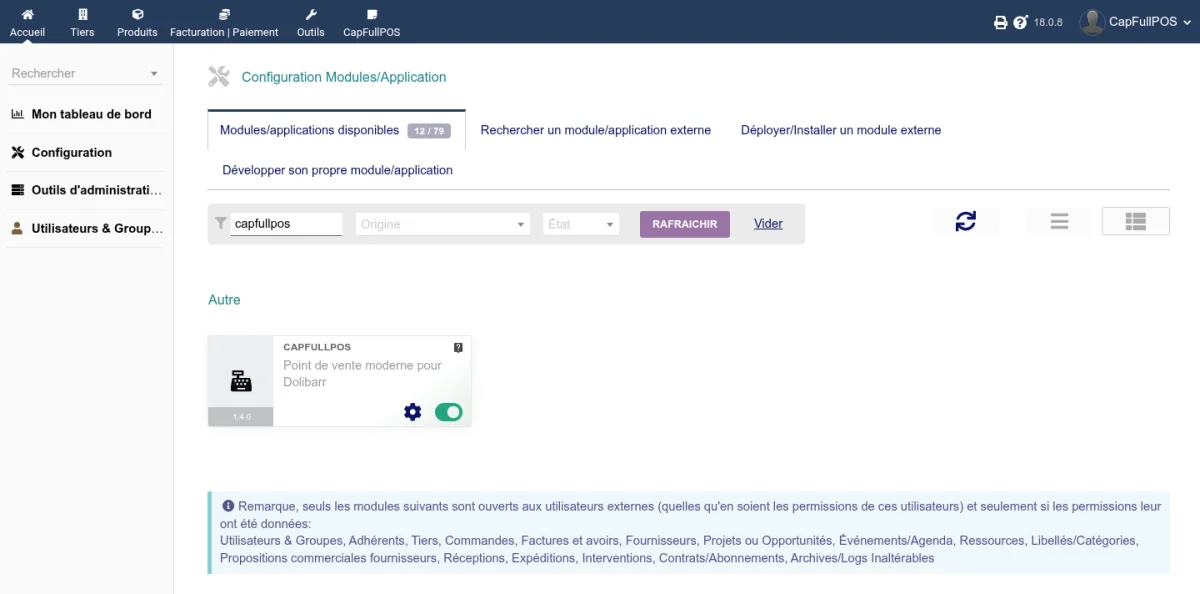Open module info question mark icon
1200x594 pixels.
click(458, 348)
